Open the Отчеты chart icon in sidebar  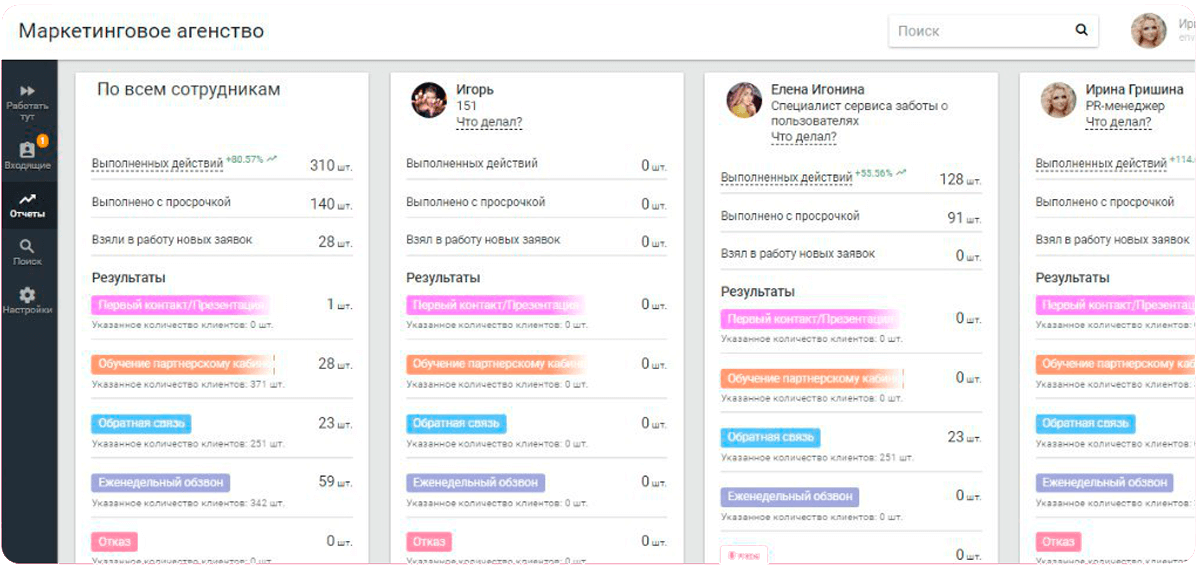coord(28,199)
